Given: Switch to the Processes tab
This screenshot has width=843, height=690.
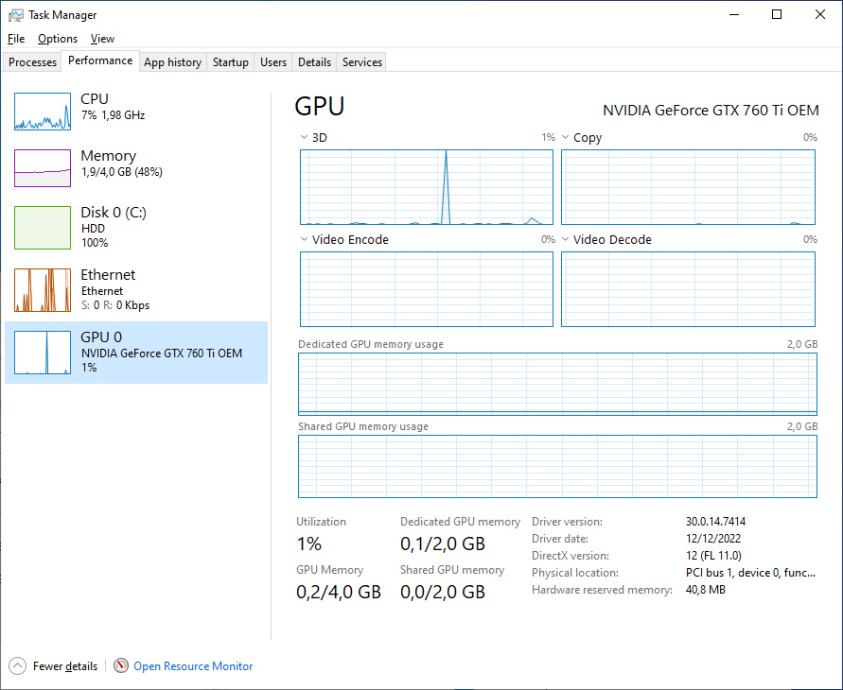Looking at the screenshot, I should click(33, 62).
